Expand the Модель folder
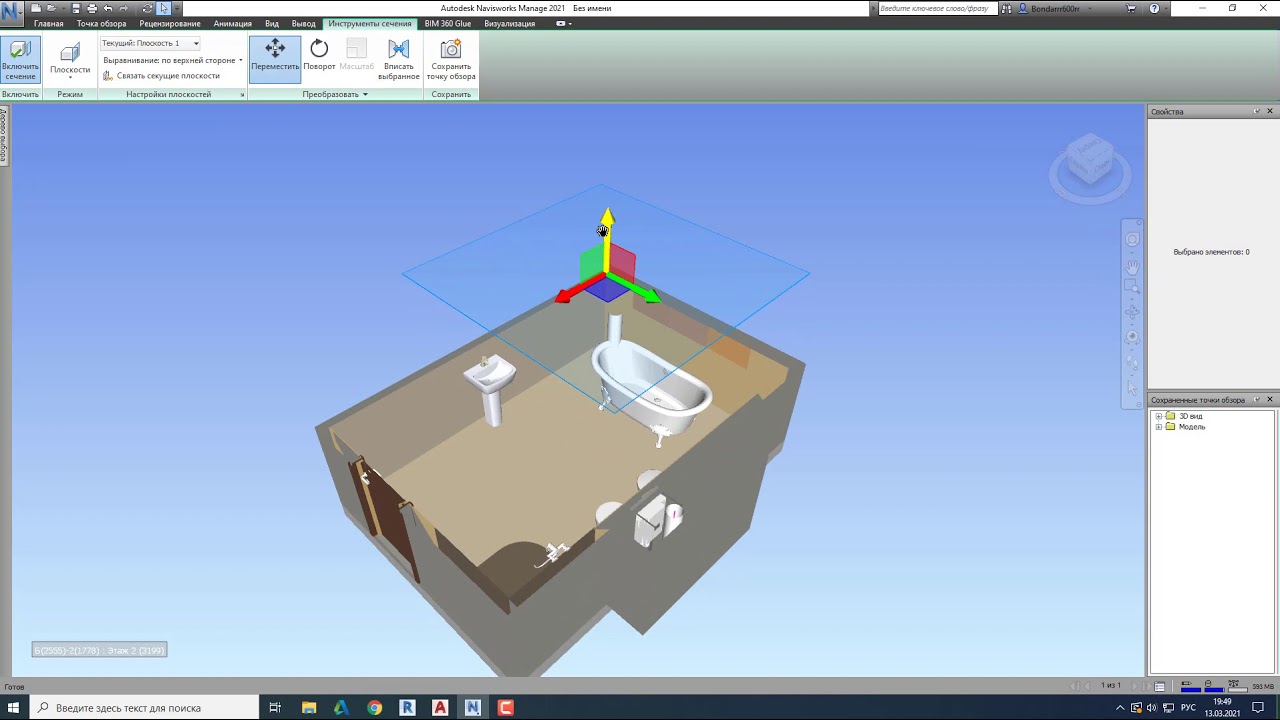Viewport: 1280px width, 720px height. (1159, 427)
